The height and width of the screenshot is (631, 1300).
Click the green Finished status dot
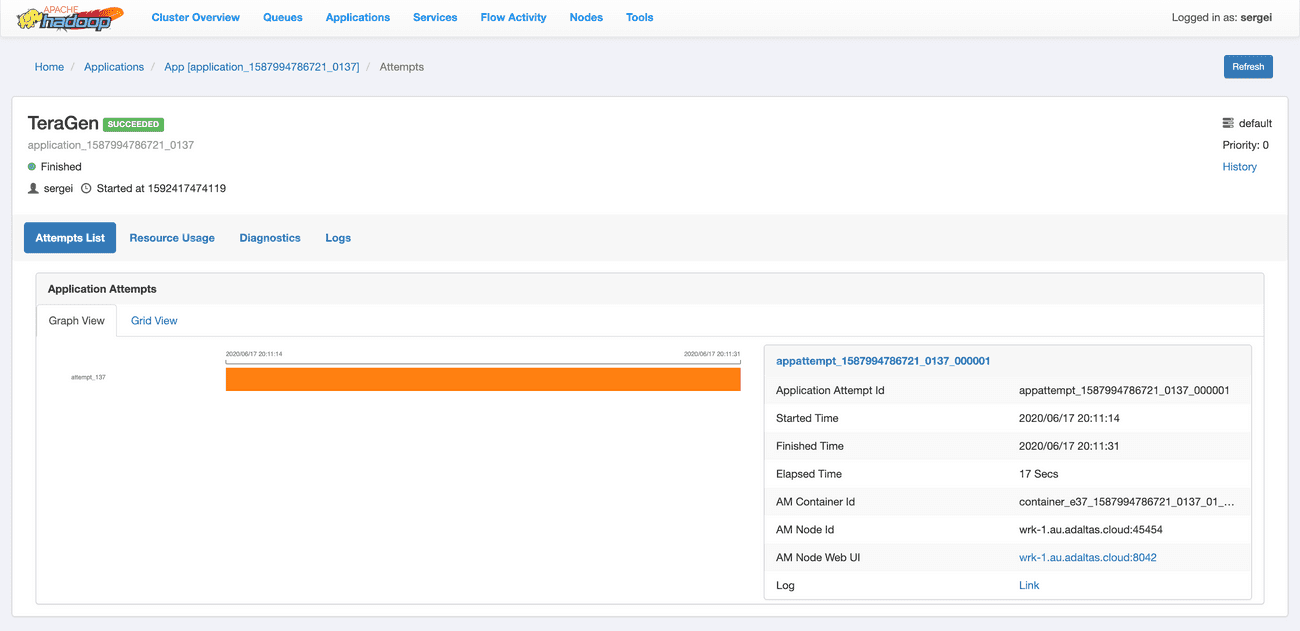coord(32,167)
